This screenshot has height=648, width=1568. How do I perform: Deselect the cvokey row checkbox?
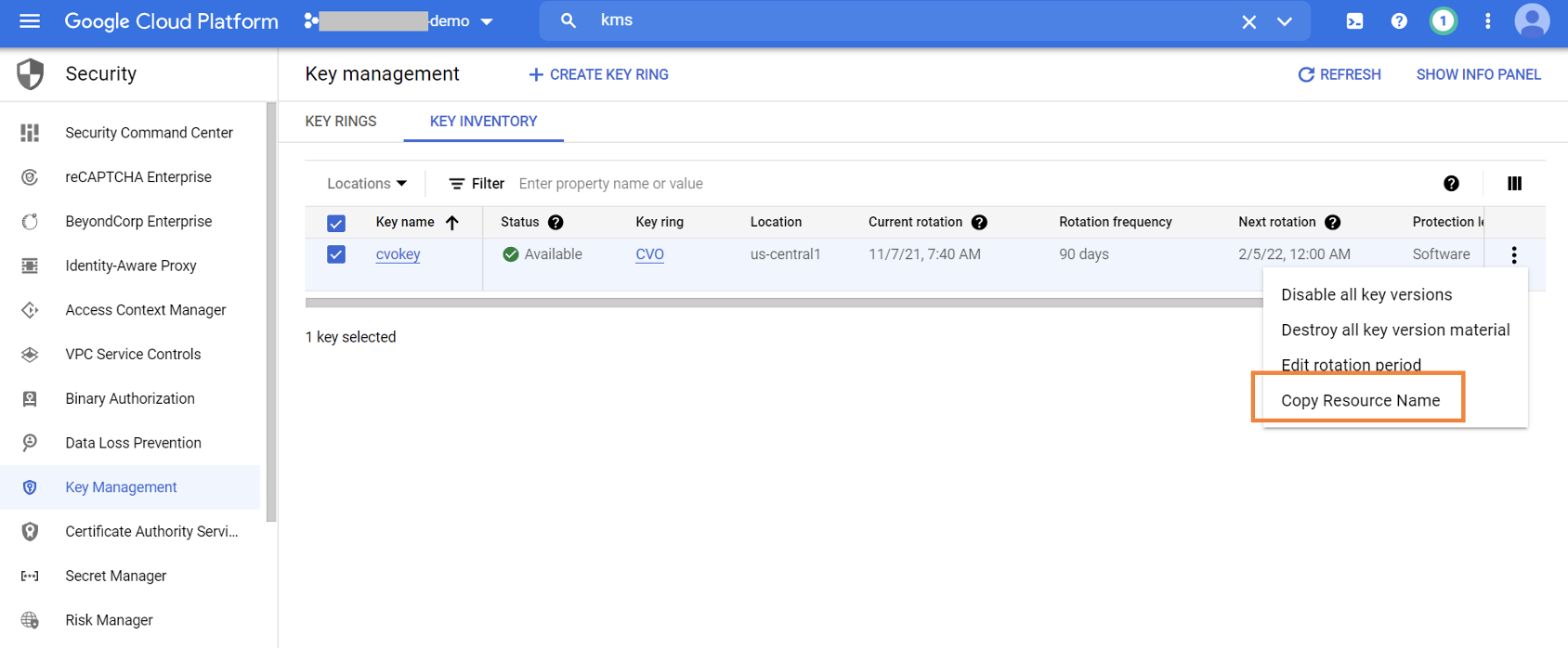point(336,254)
